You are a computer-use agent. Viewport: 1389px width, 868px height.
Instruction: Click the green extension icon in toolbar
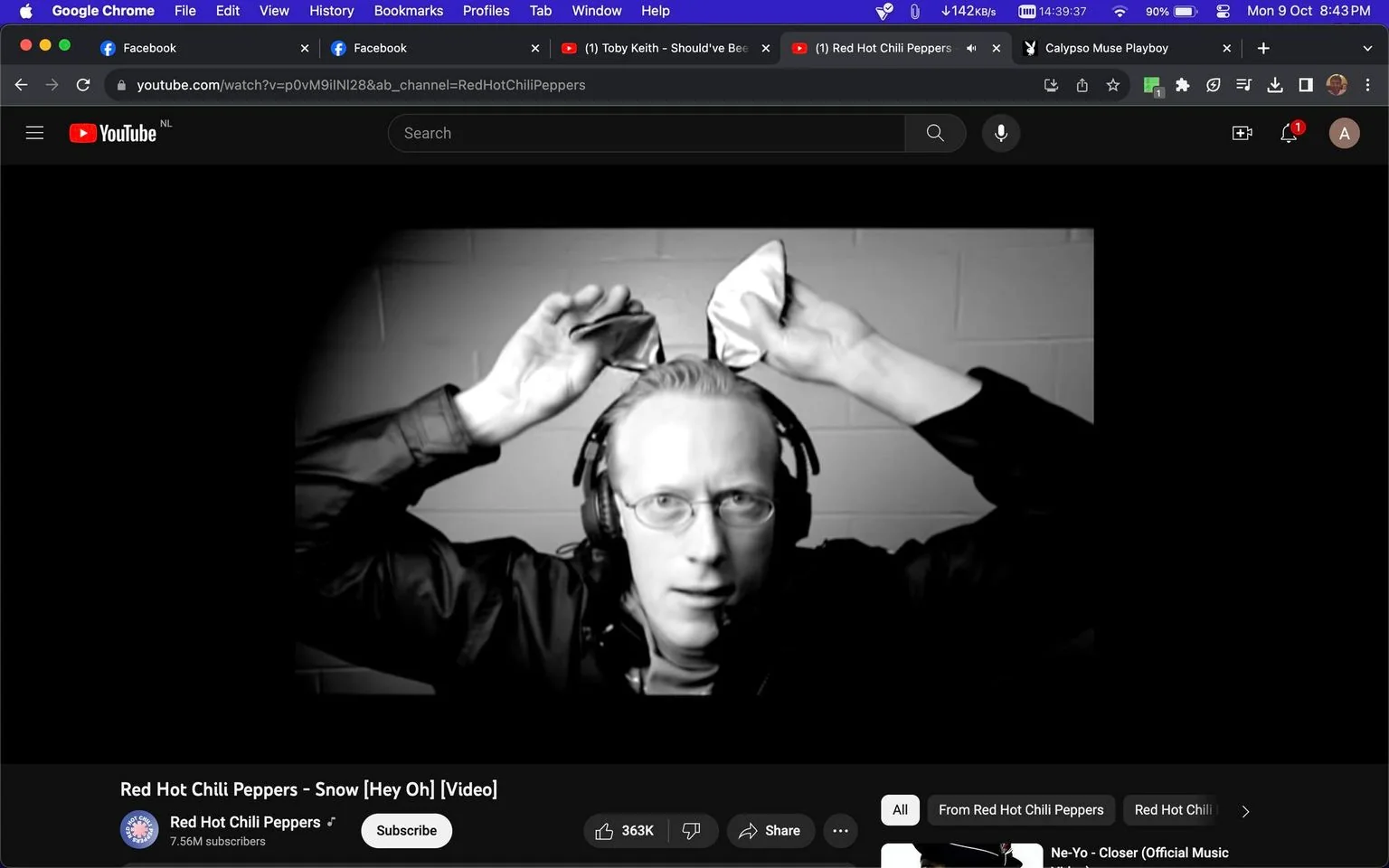tap(1152, 86)
